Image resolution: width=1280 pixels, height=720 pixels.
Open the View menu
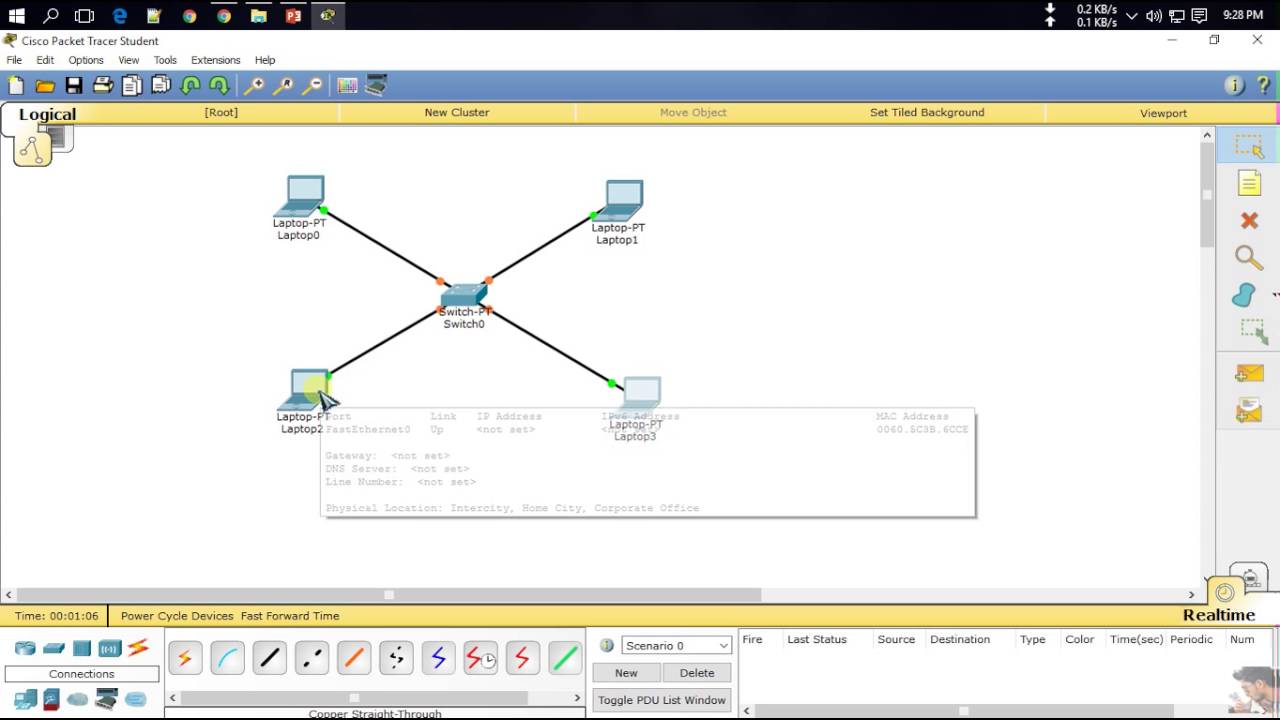[x=129, y=60]
